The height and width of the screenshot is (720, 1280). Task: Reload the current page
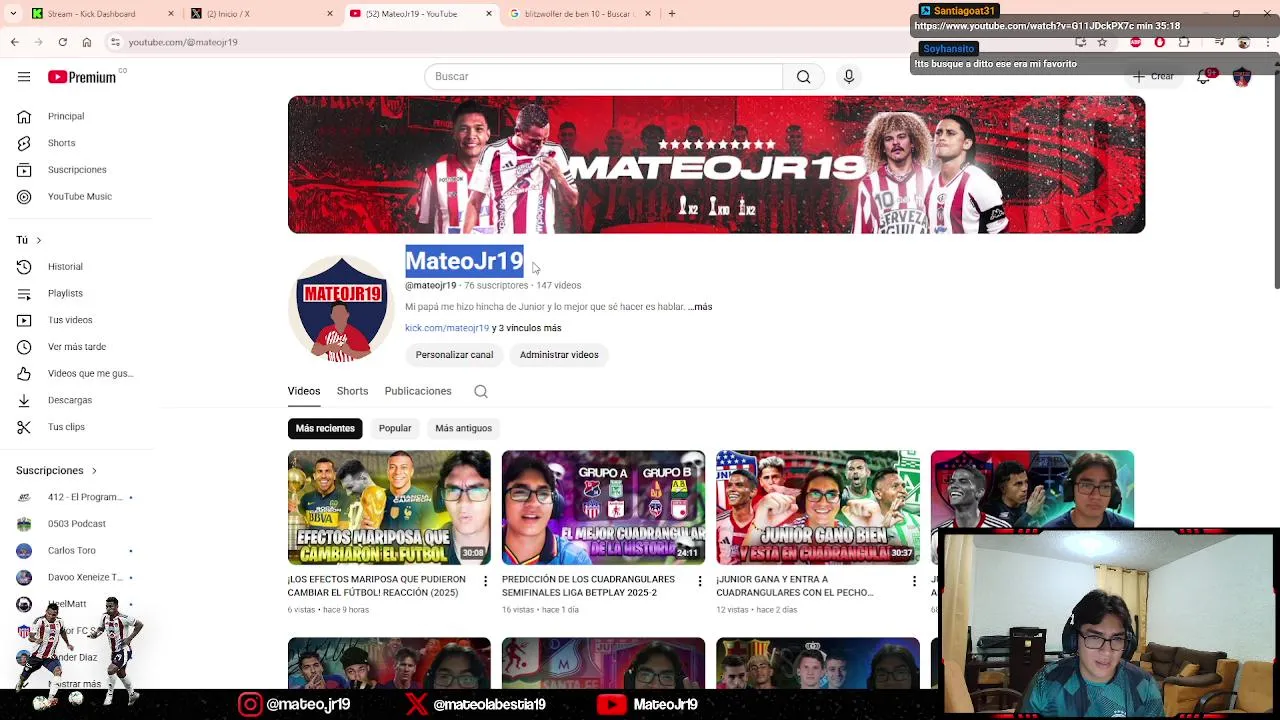[62, 42]
